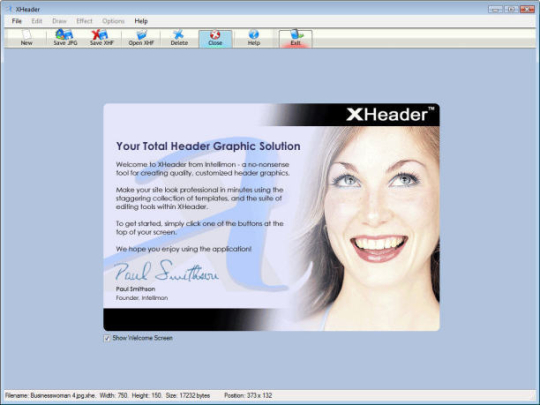This screenshot has width=540, height=405.
Task: Click the XHeader welcome banner image
Action: click(x=271, y=217)
